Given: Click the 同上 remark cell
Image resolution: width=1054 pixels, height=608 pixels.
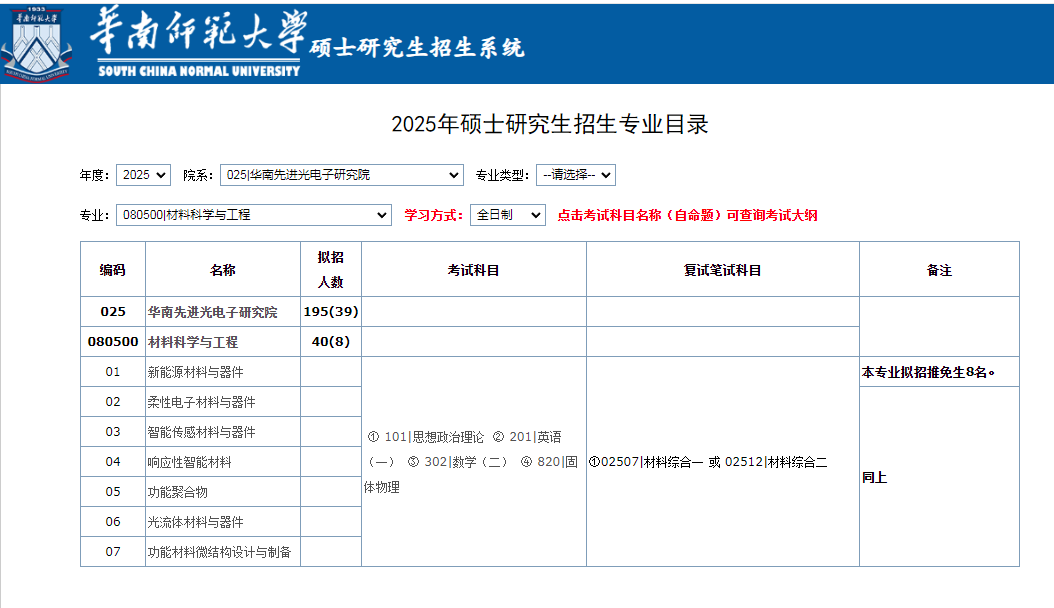Looking at the screenshot, I should click(x=939, y=477).
